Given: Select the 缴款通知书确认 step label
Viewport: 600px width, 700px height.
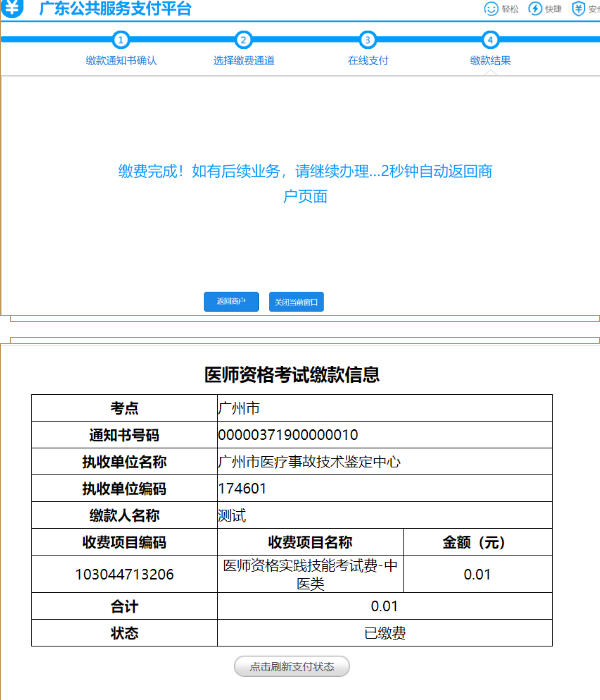Looking at the screenshot, I should pyautogui.click(x=121, y=61).
